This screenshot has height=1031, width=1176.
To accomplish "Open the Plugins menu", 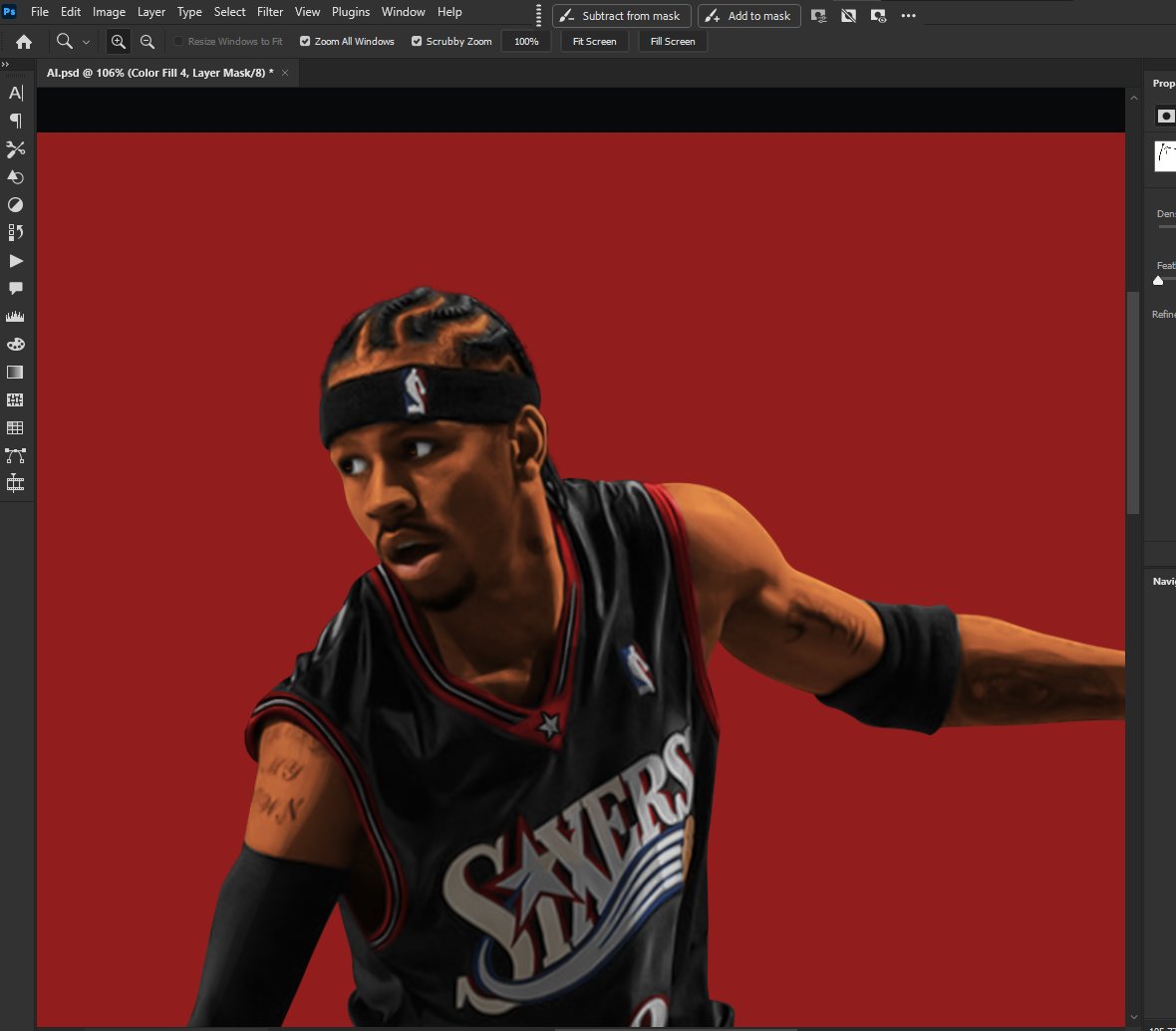I will (350, 12).
